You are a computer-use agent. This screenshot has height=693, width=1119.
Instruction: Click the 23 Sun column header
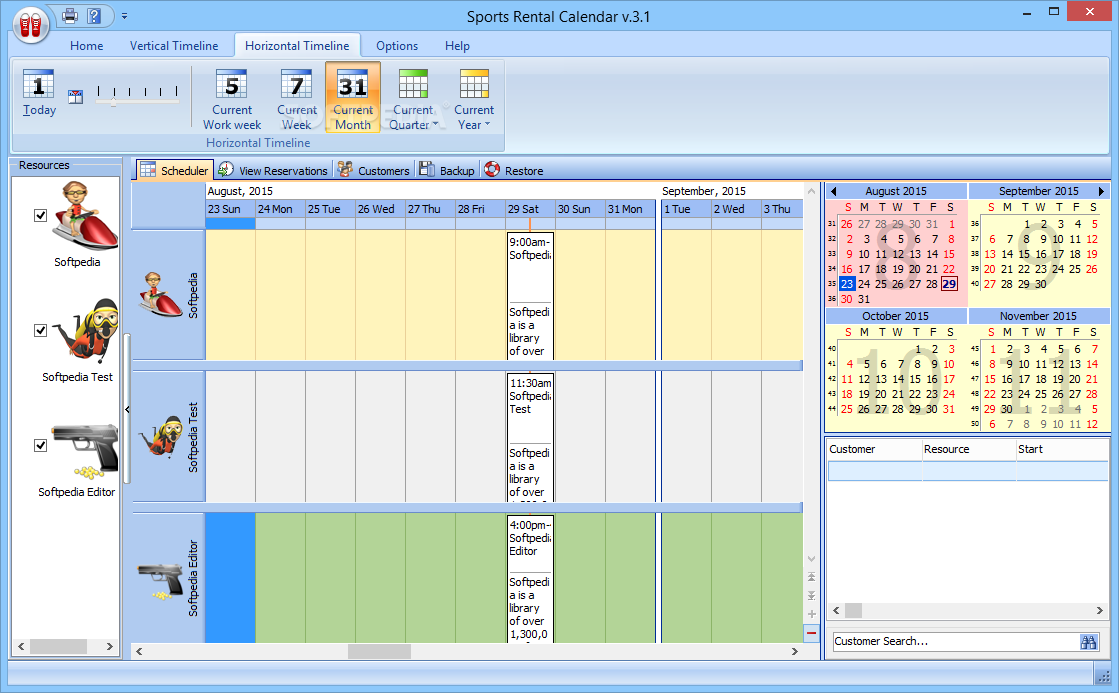tap(231, 209)
